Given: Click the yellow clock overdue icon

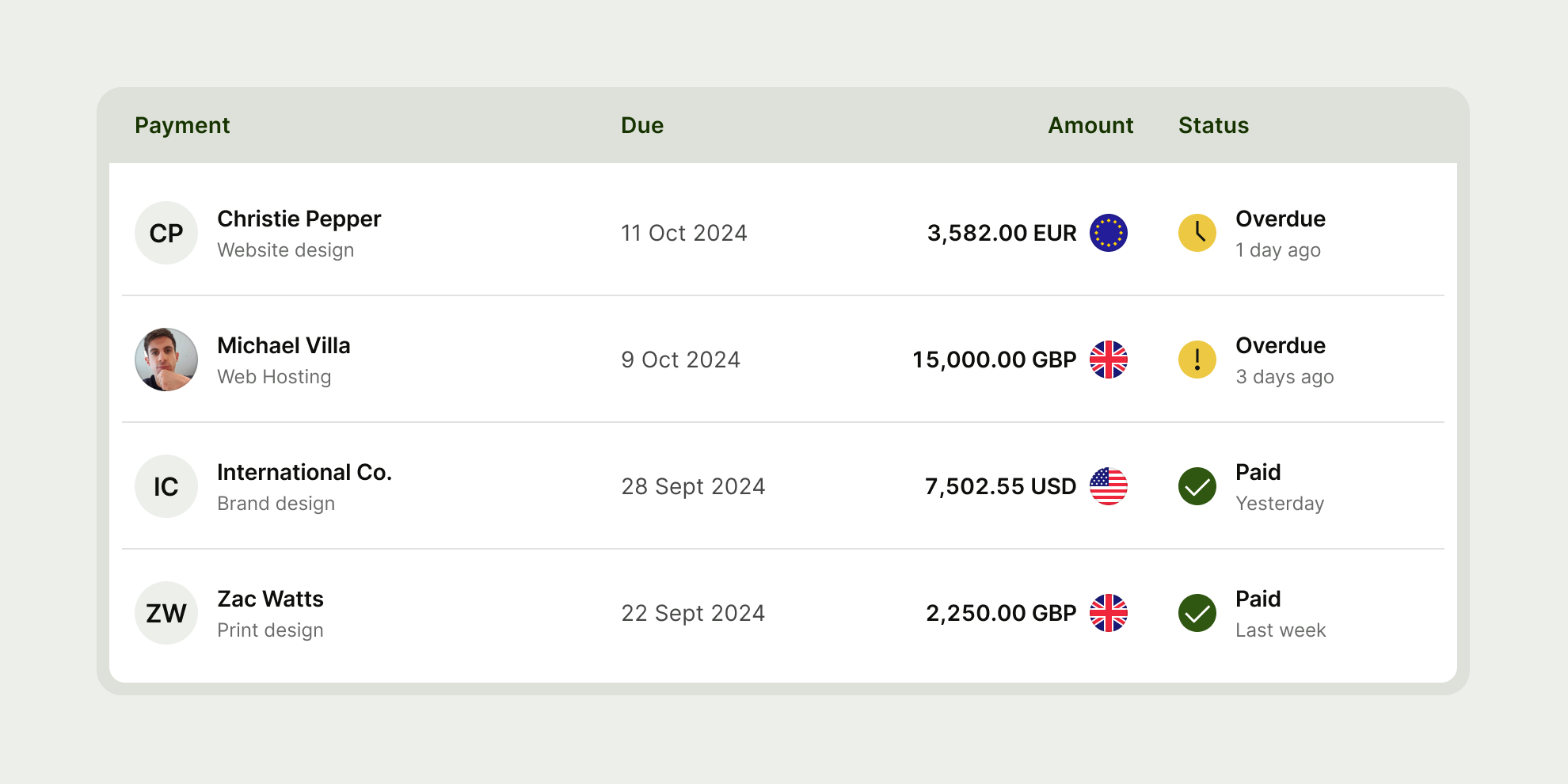Looking at the screenshot, I should 1197,233.
